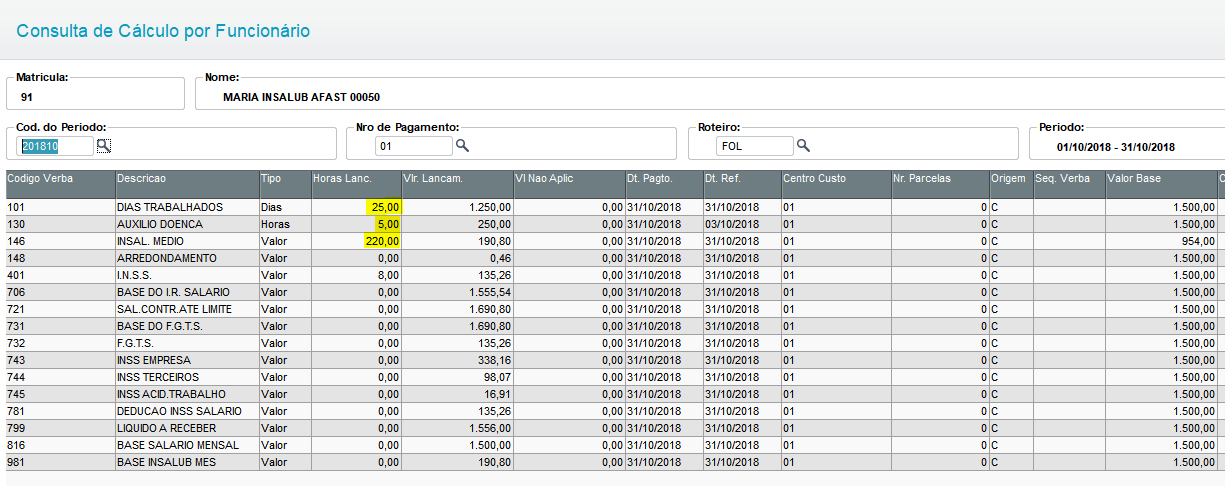This screenshot has width=1225, height=486.
Task: Click the code 981 cell
Action: [16, 462]
